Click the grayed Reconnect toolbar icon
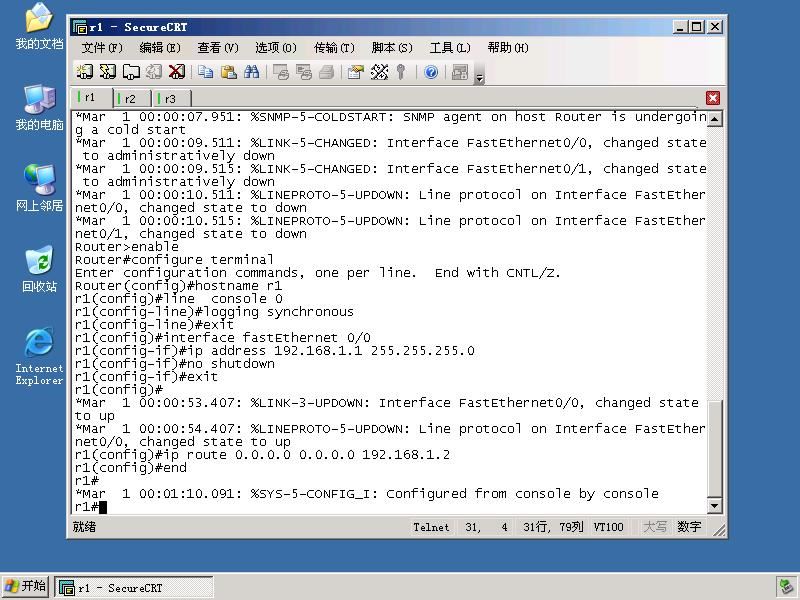The image size is (800, 600). pyautogui.click(x=154, y=72)
